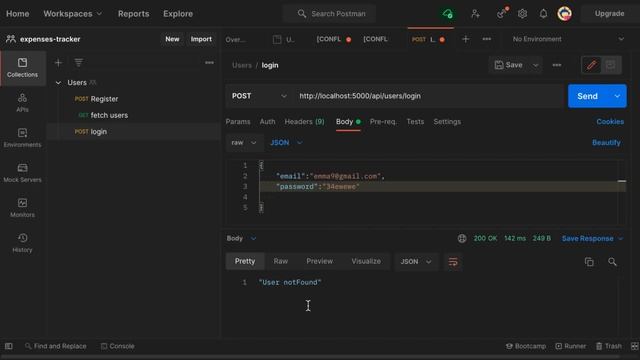Switch to the Pre-req. tab
This screenshot has height=360, width=640.
(383, 122)
